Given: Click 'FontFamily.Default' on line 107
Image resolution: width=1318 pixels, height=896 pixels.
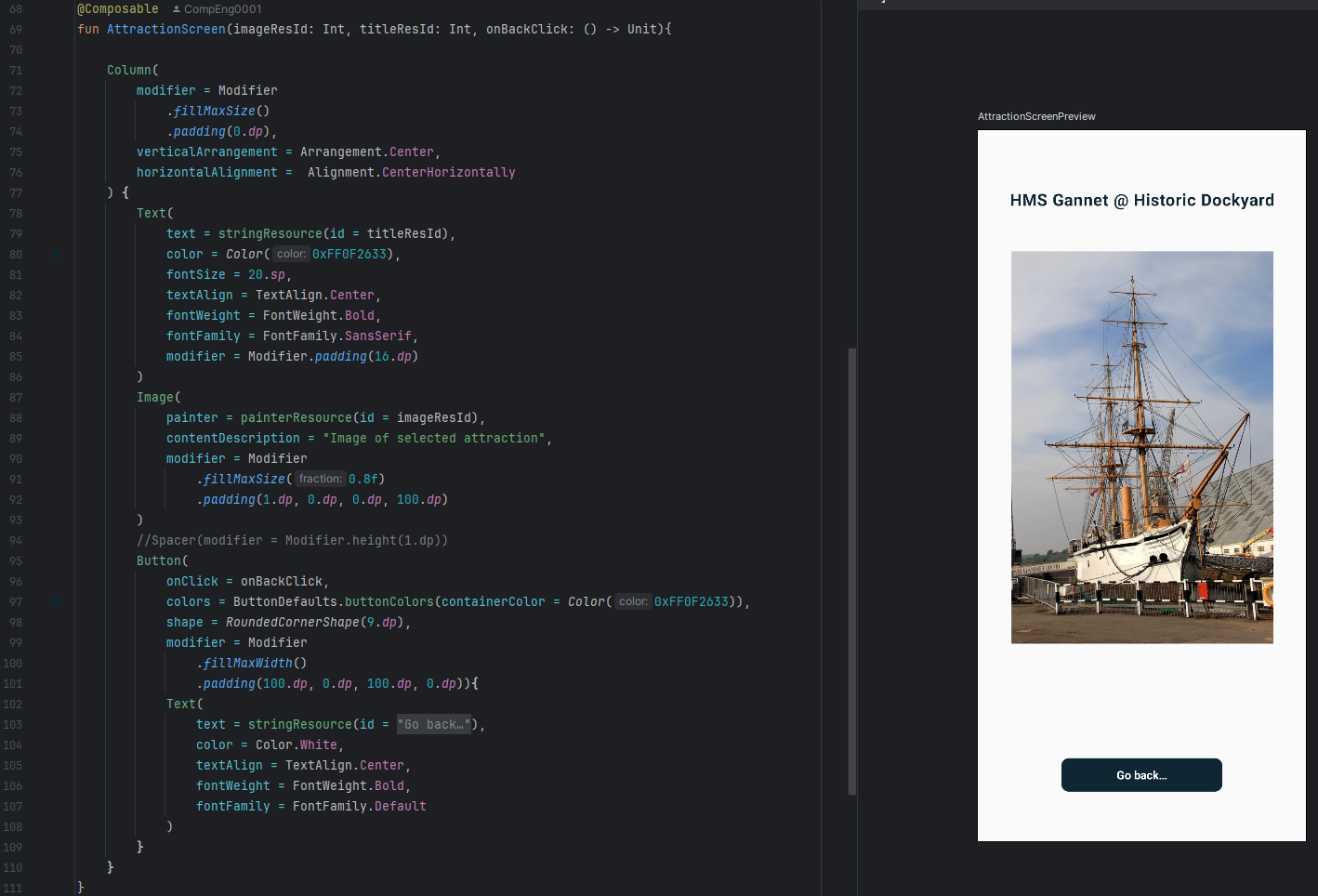Looking at the screenshot, I should click(x=360, y=806).
